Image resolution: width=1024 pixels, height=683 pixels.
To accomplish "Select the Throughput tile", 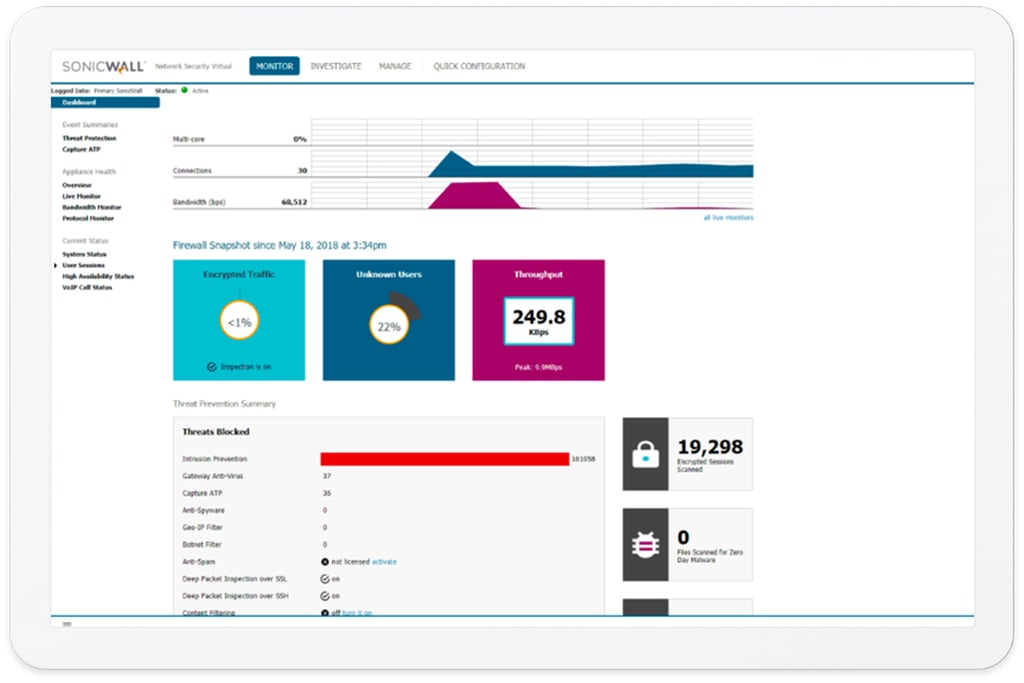I will (x=537, y=319).
